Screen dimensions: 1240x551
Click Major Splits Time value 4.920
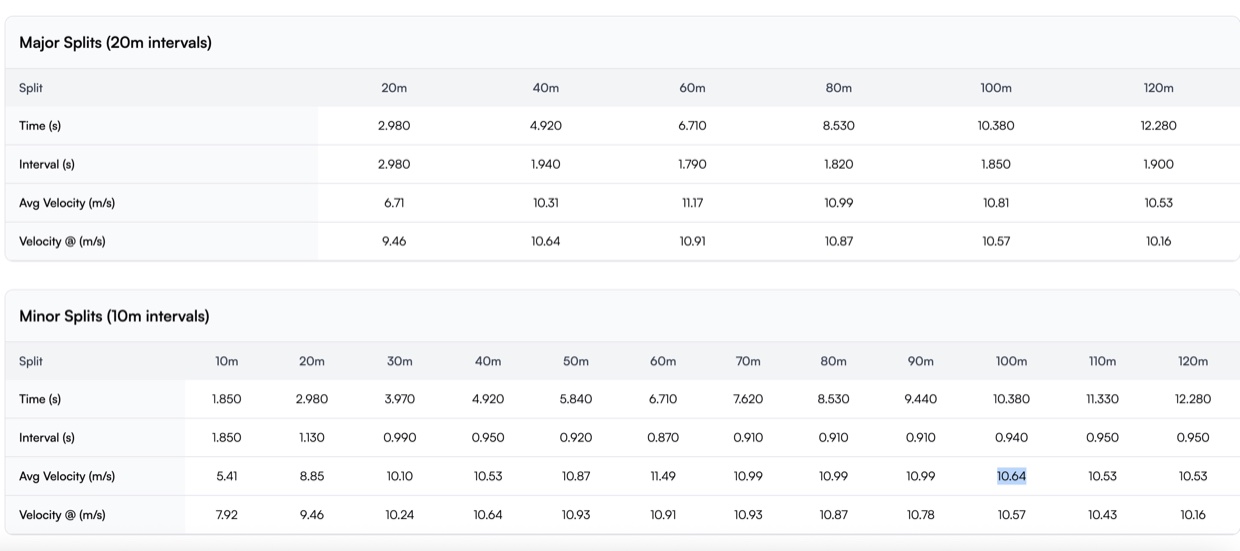click(x=546, y=126)
